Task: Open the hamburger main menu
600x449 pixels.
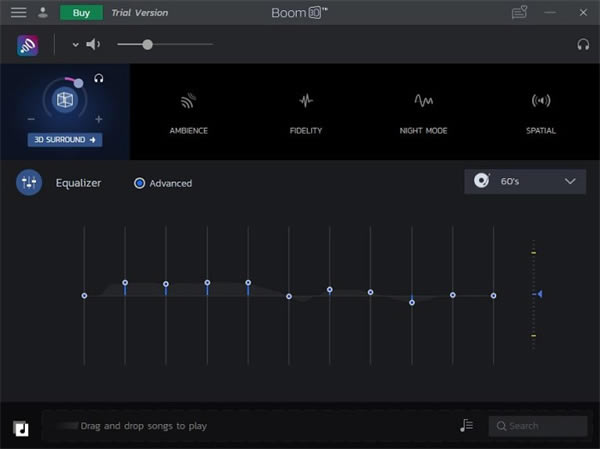Action: point(18,13)
